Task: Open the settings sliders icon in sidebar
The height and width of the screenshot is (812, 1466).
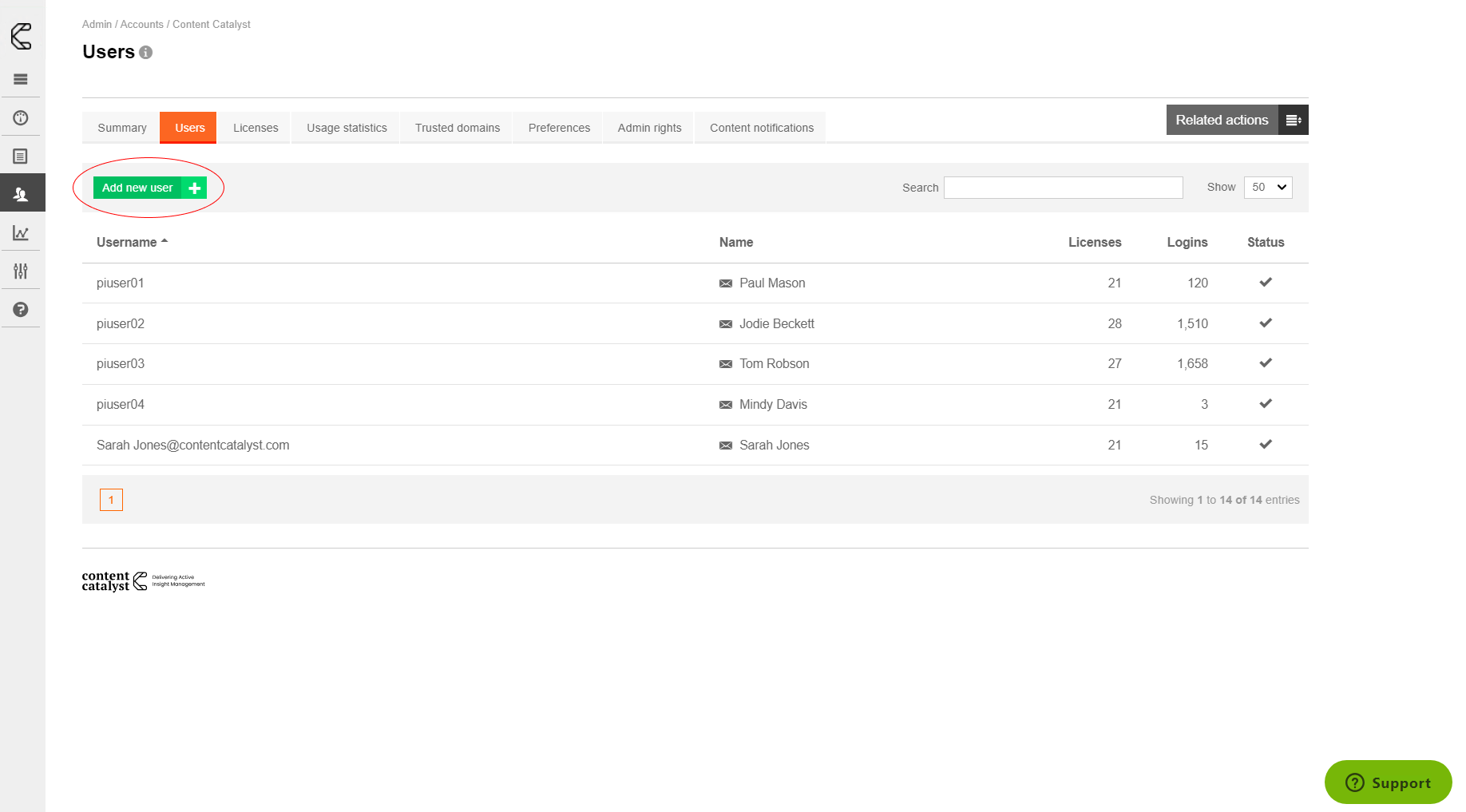Action: coord(21,271)
